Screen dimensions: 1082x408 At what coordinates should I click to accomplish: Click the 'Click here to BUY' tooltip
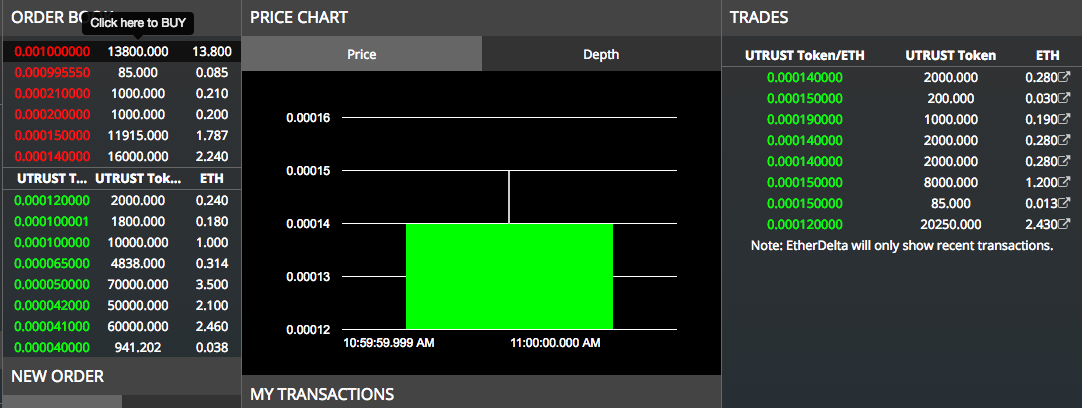pyautogui.click(x=138, y=23)
